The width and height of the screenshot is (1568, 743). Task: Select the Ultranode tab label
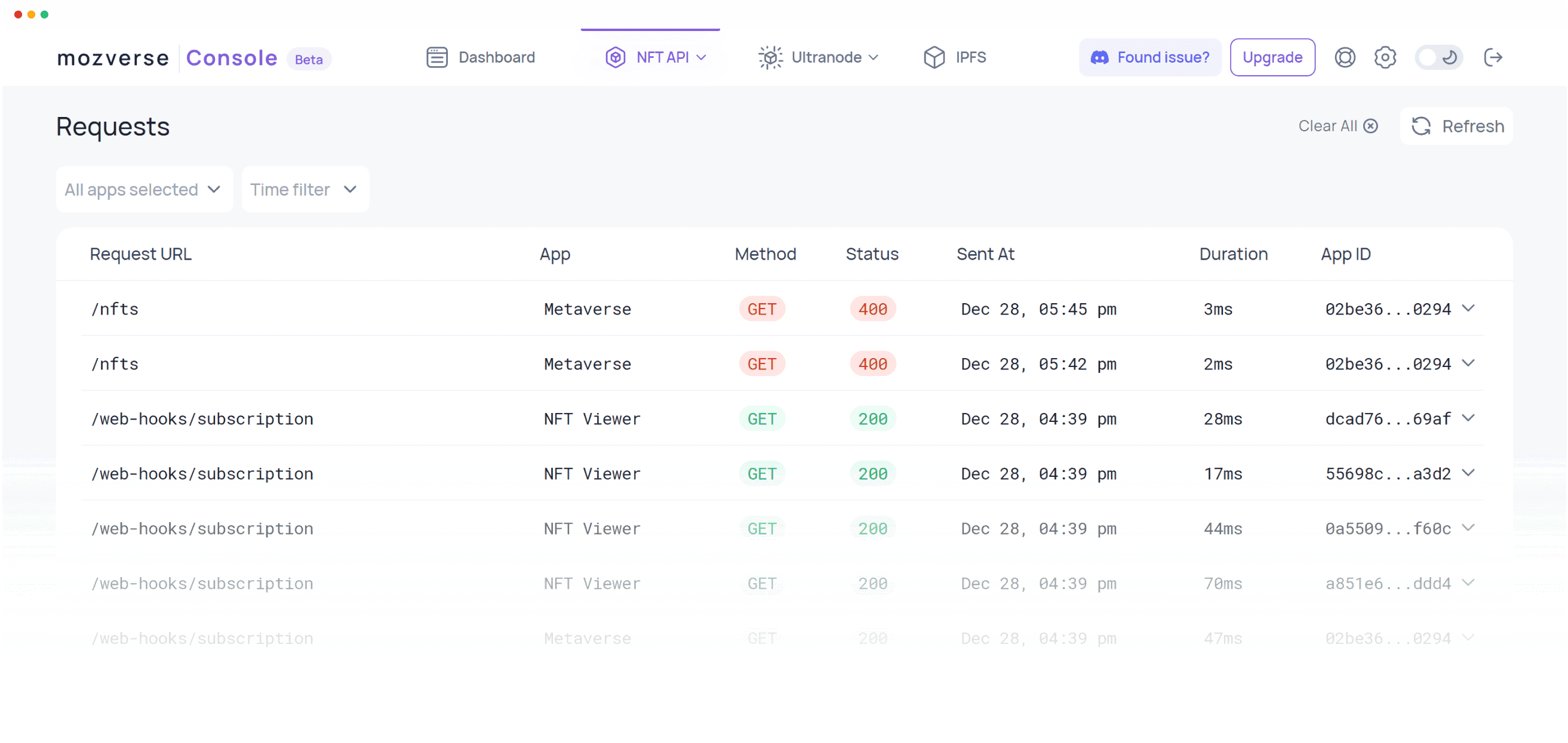pos(826,57)
